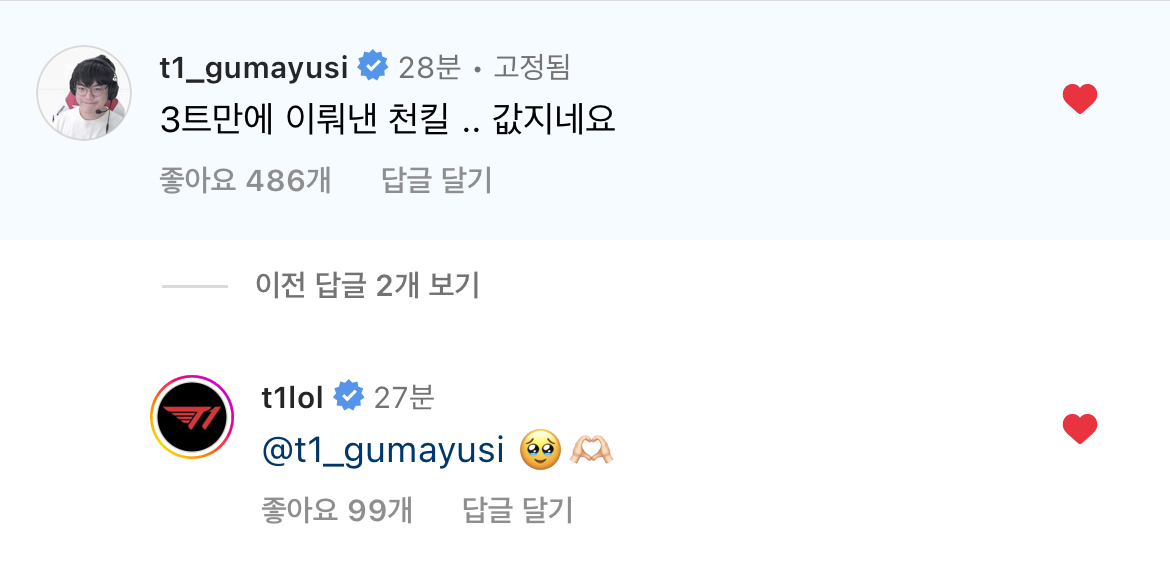Click the t1_gumayusi username
The width and height of the screenshot is (1170, 582).
pyautogui.click(x=254, y=67)
